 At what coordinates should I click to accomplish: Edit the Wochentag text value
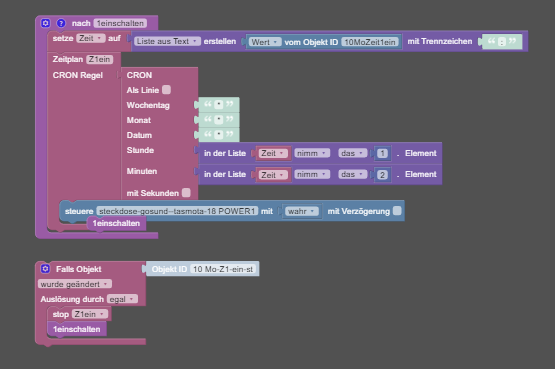(219, 105)
